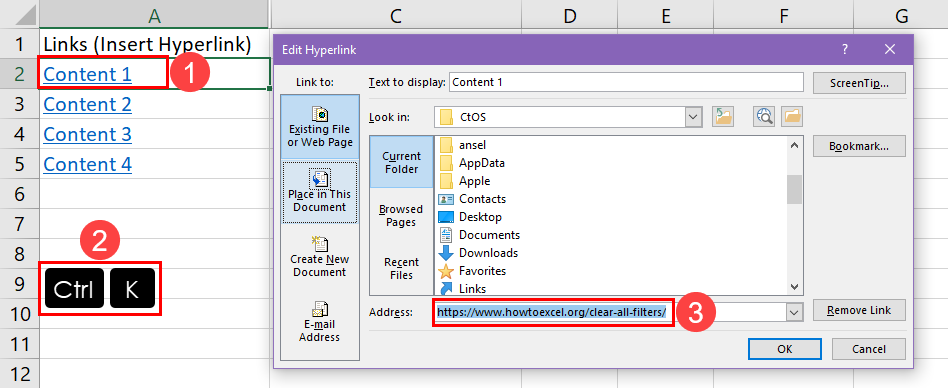
Task: Open the Look in dropdown
Action: point(693,117)
